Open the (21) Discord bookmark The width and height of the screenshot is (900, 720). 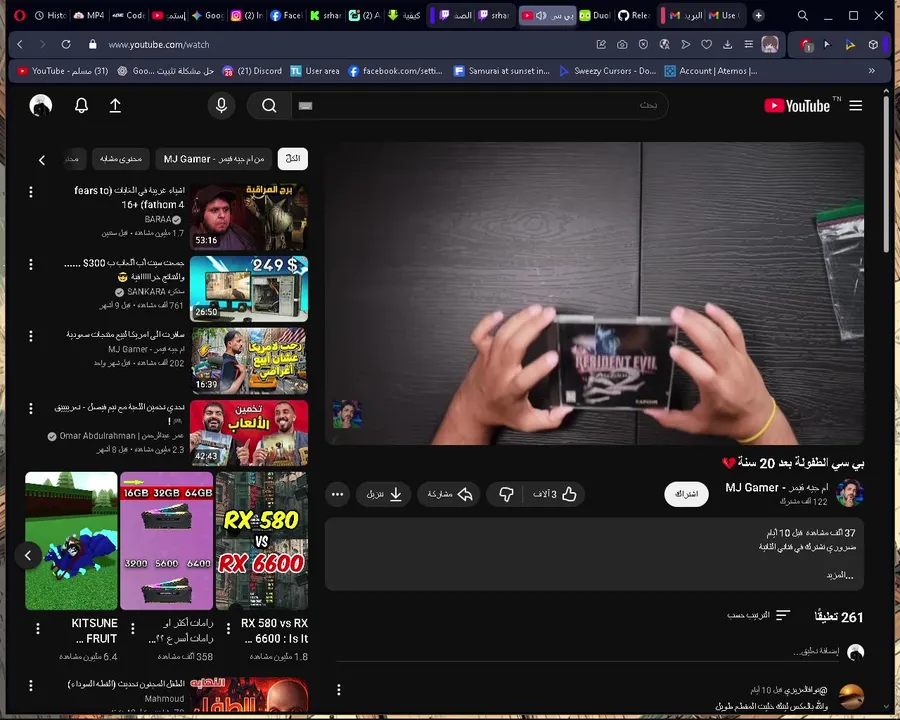253,71
